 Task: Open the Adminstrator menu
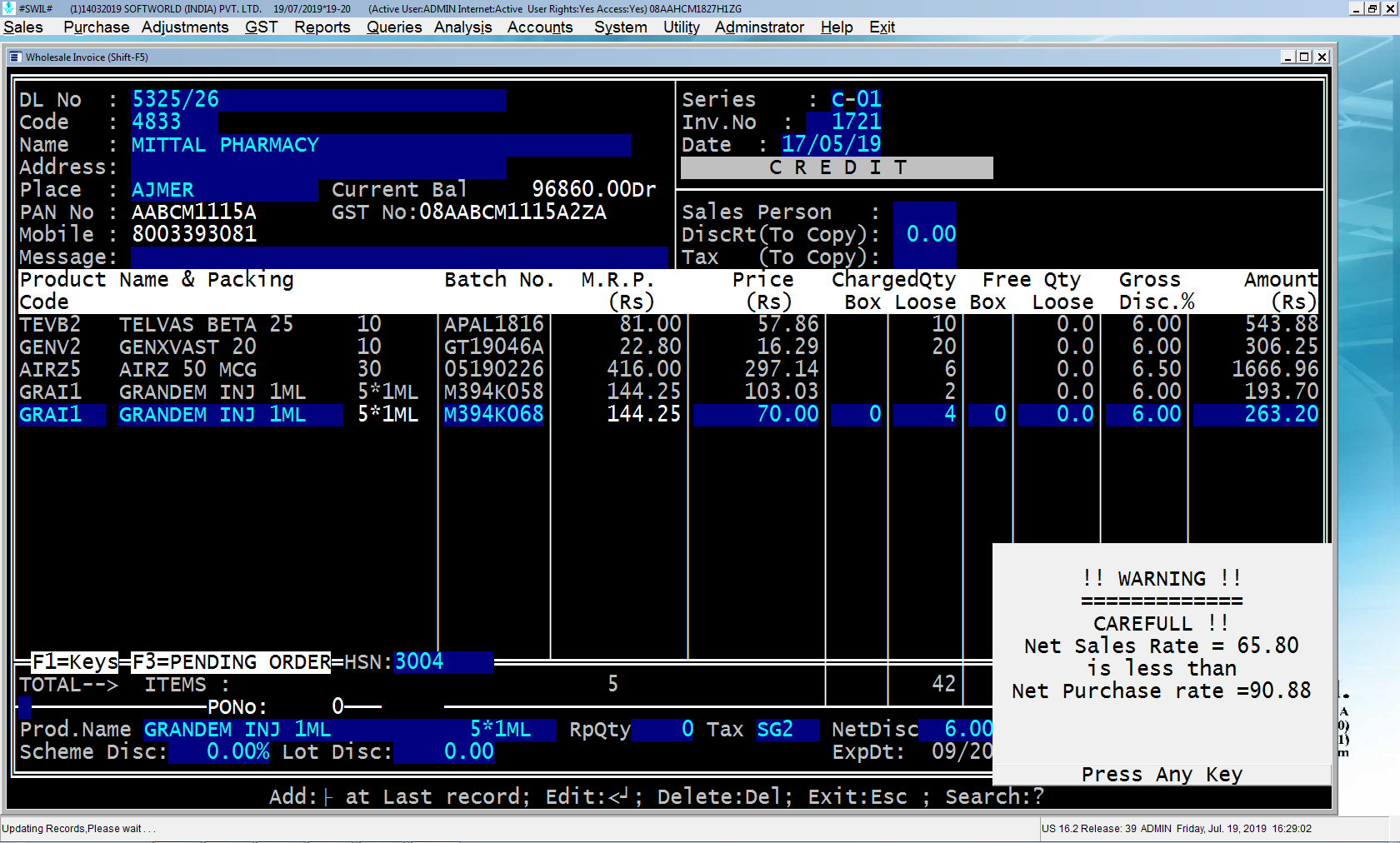click(x=759, y=27)
